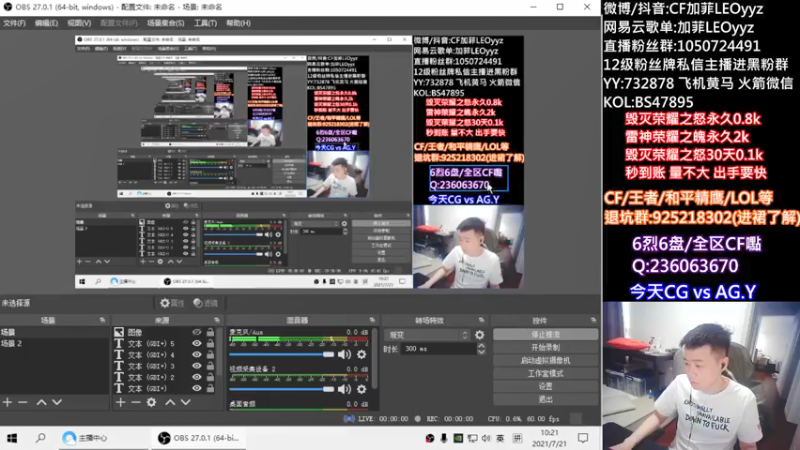Undock the 转场特效 panel using its float icon
The image size is (800, 450).
481,320
